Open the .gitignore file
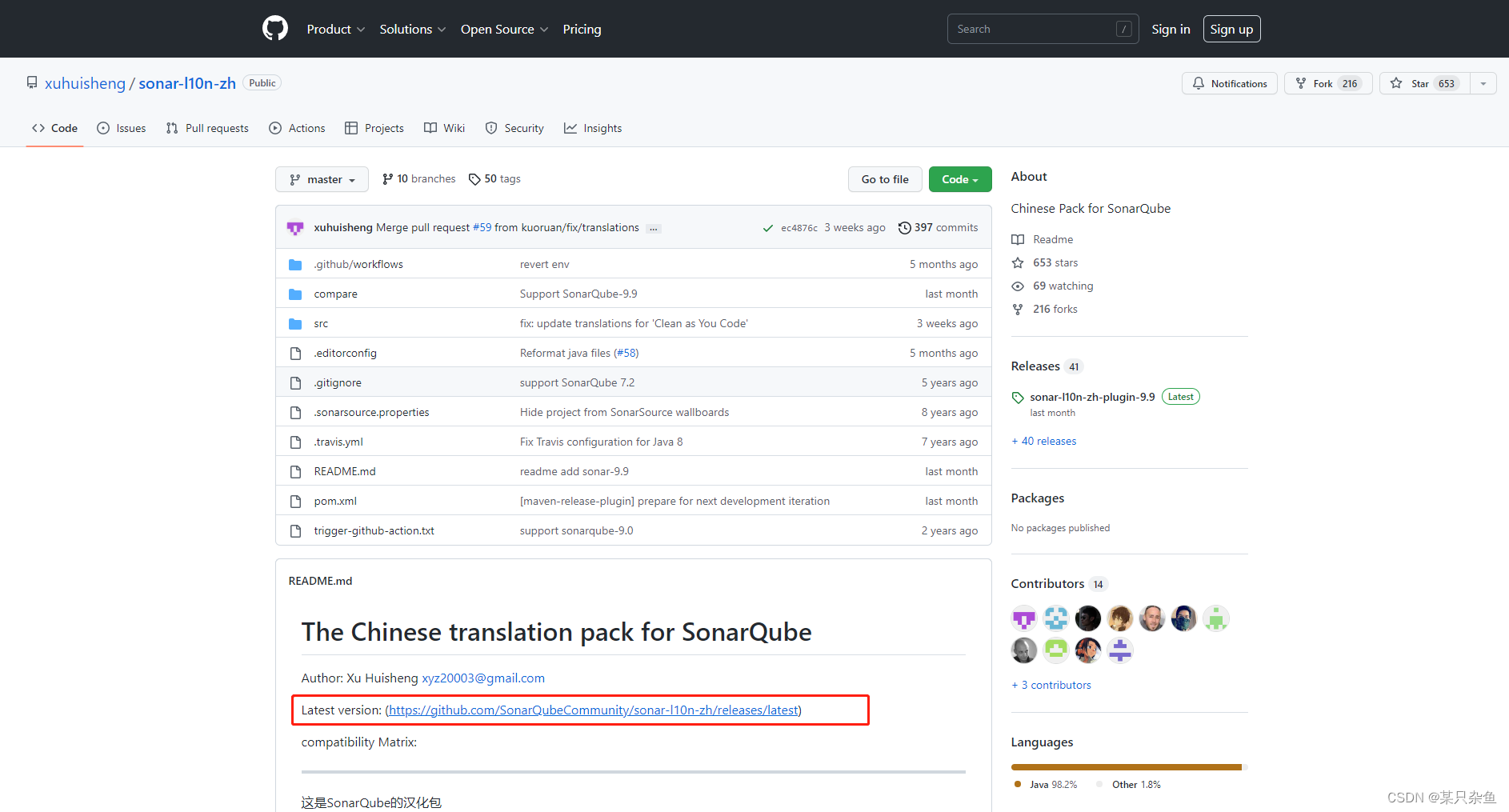 tap(338, 382)
